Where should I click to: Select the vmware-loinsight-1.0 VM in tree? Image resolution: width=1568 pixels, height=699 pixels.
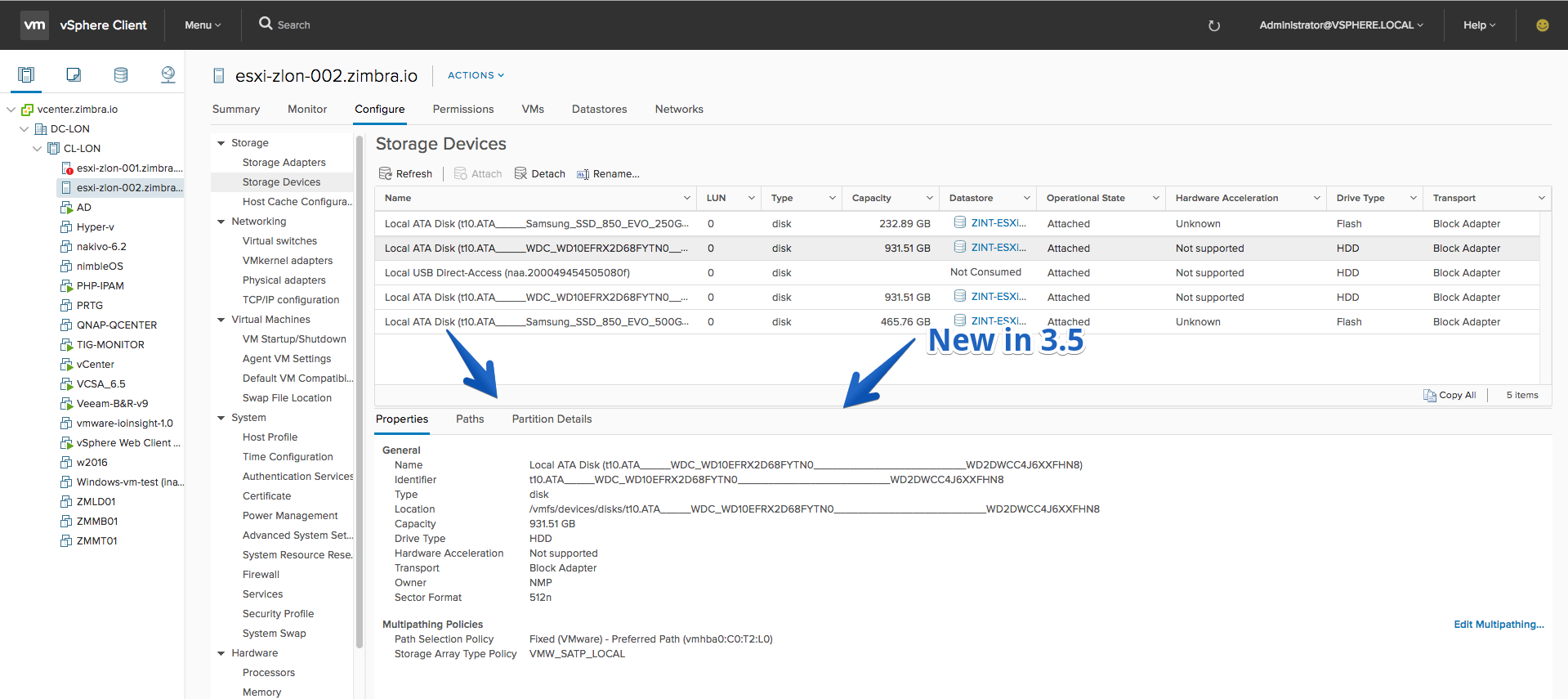pyautogui.click(x=125, y=423)
